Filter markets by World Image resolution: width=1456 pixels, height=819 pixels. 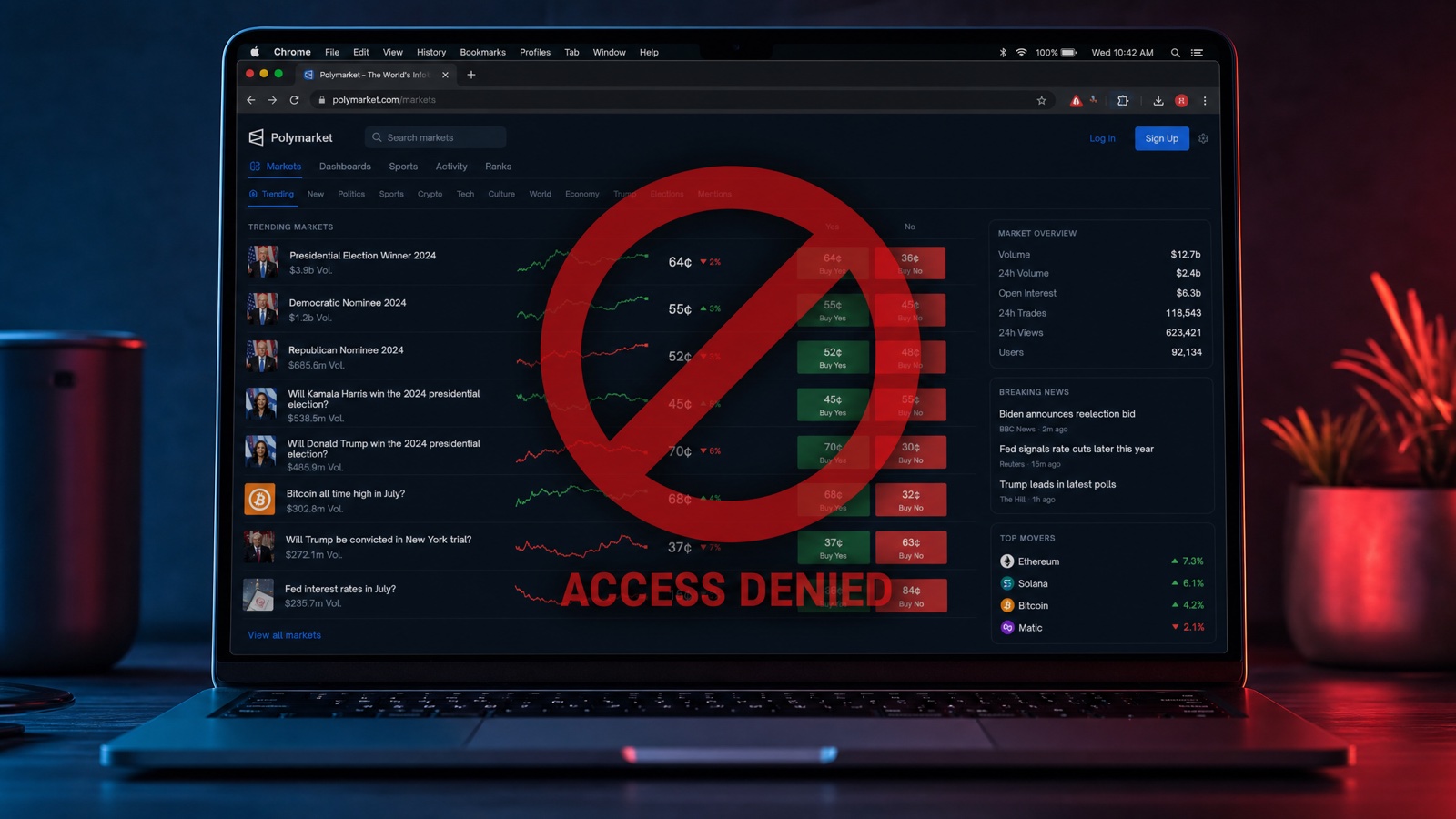[541, 194]
